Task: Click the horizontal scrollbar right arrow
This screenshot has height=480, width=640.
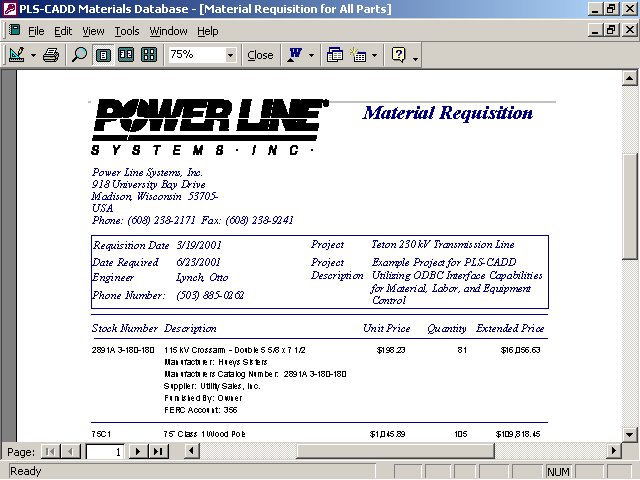Action: tap(613, 451)
